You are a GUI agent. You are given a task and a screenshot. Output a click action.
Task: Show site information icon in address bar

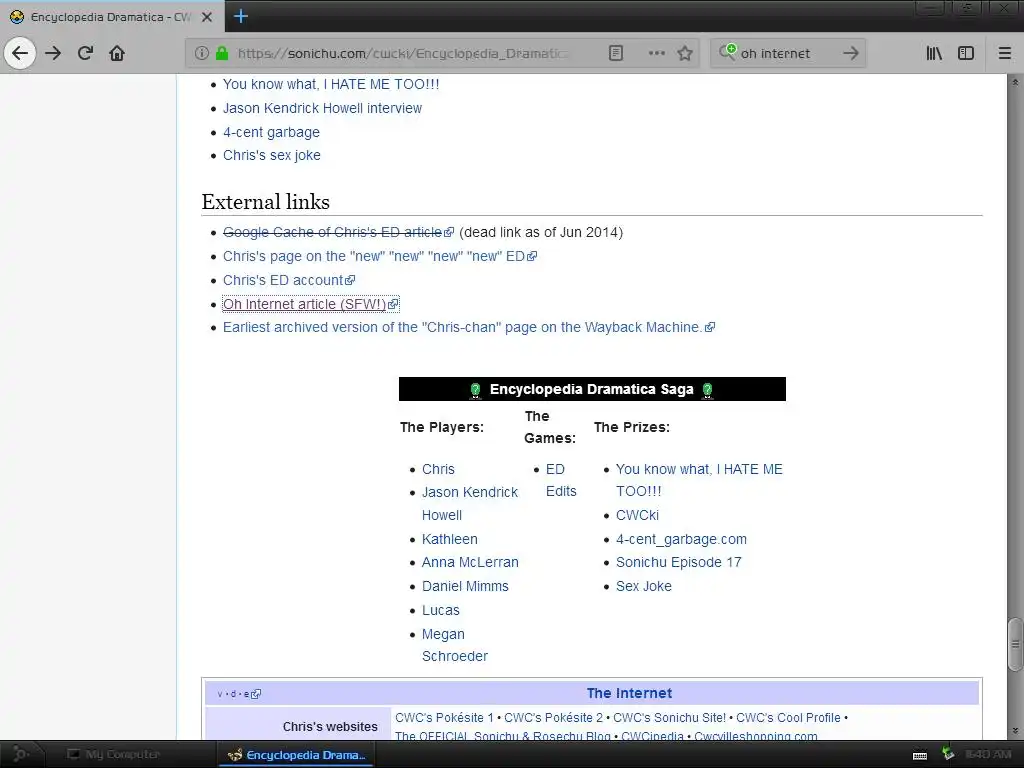[202, 53]
